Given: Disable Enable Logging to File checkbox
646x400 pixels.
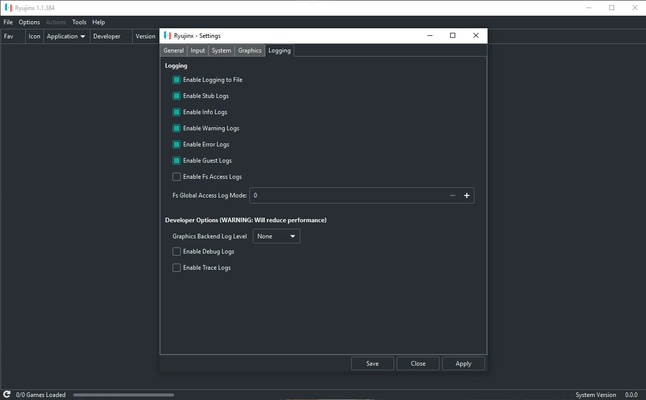Looking at the screenshot, I should click(x=176, y=80).
